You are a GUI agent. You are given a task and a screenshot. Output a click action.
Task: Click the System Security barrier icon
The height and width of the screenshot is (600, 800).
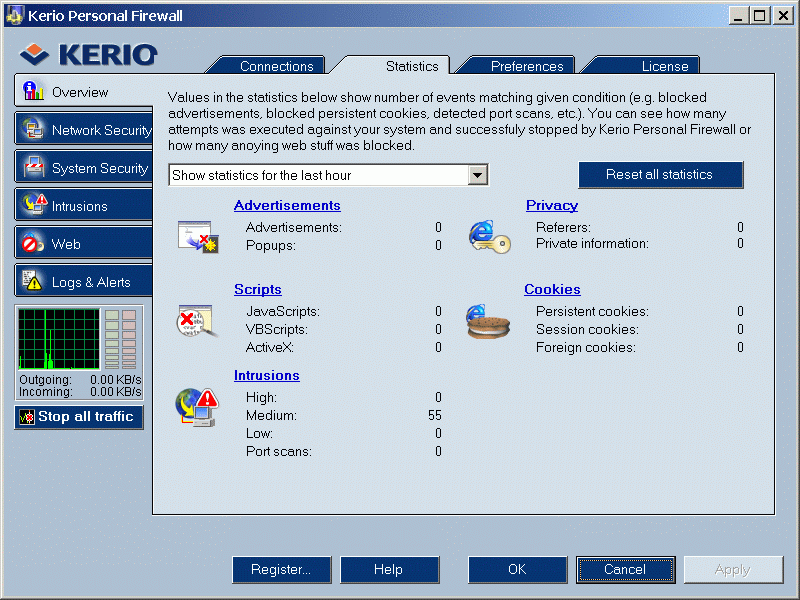[33, 167]
